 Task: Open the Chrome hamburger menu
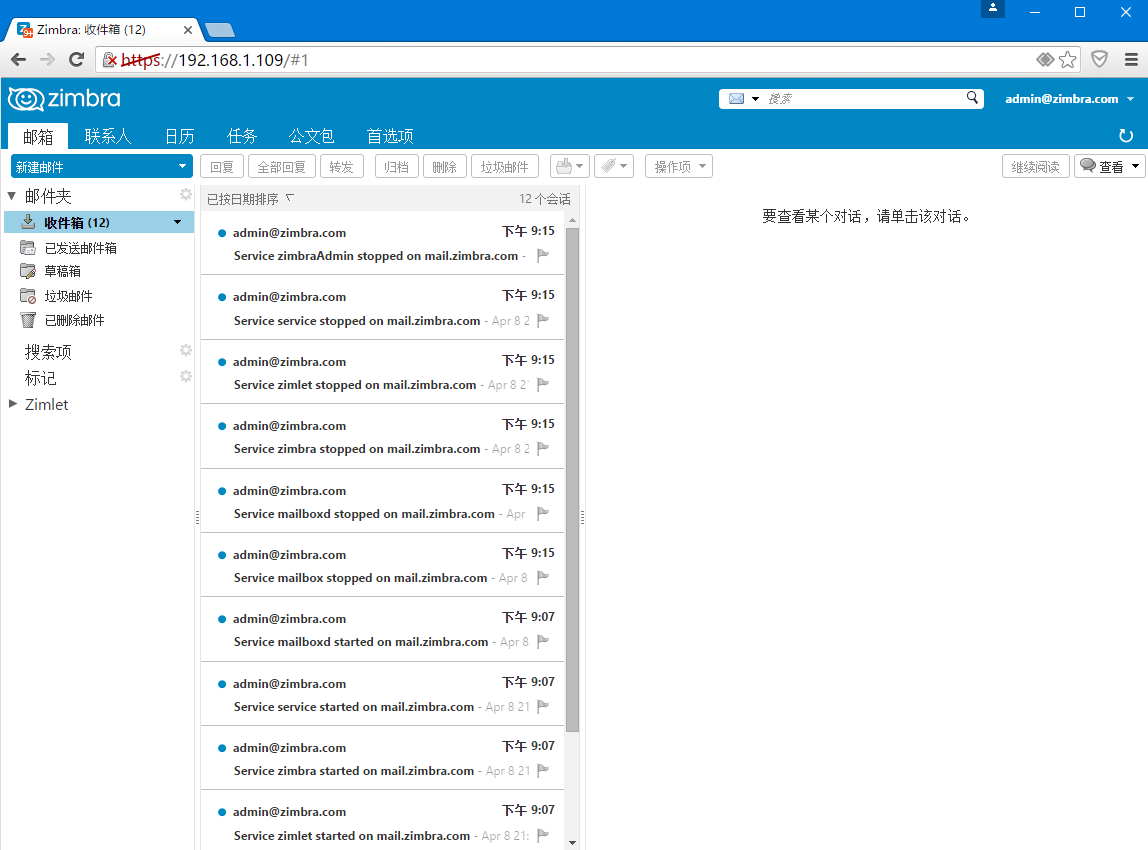[x=1131, y=59]
